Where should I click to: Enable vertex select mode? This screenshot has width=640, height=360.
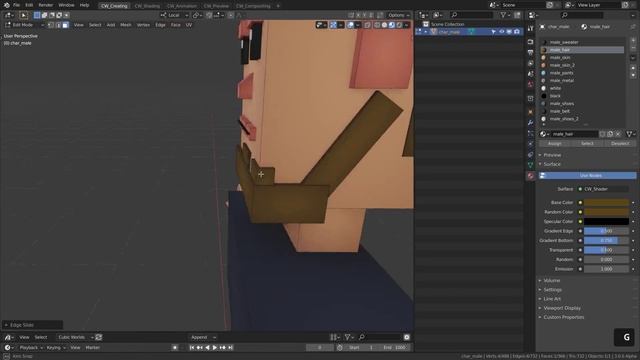point(51,25)
